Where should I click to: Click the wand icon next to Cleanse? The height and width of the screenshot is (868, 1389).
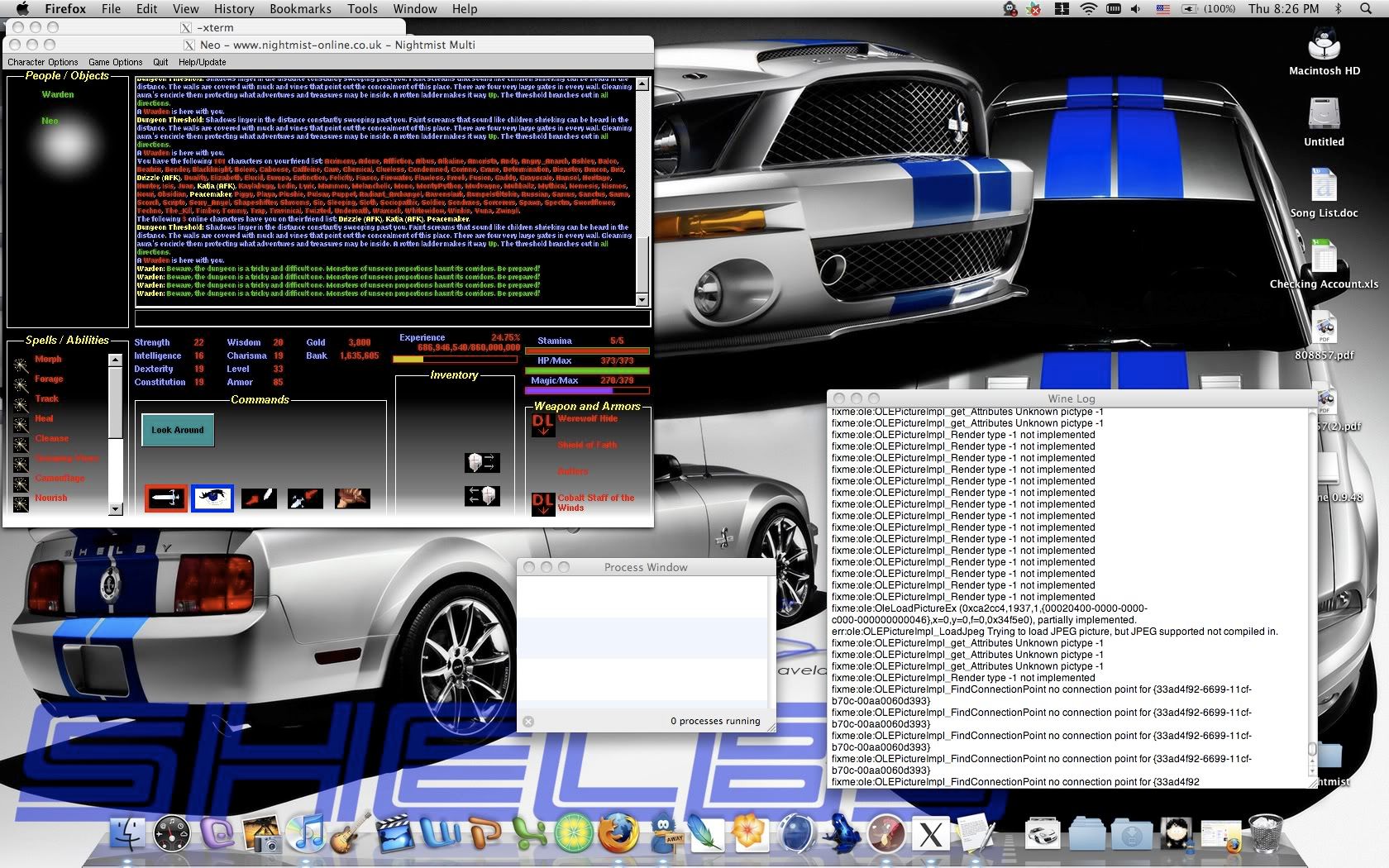(21, 444)
